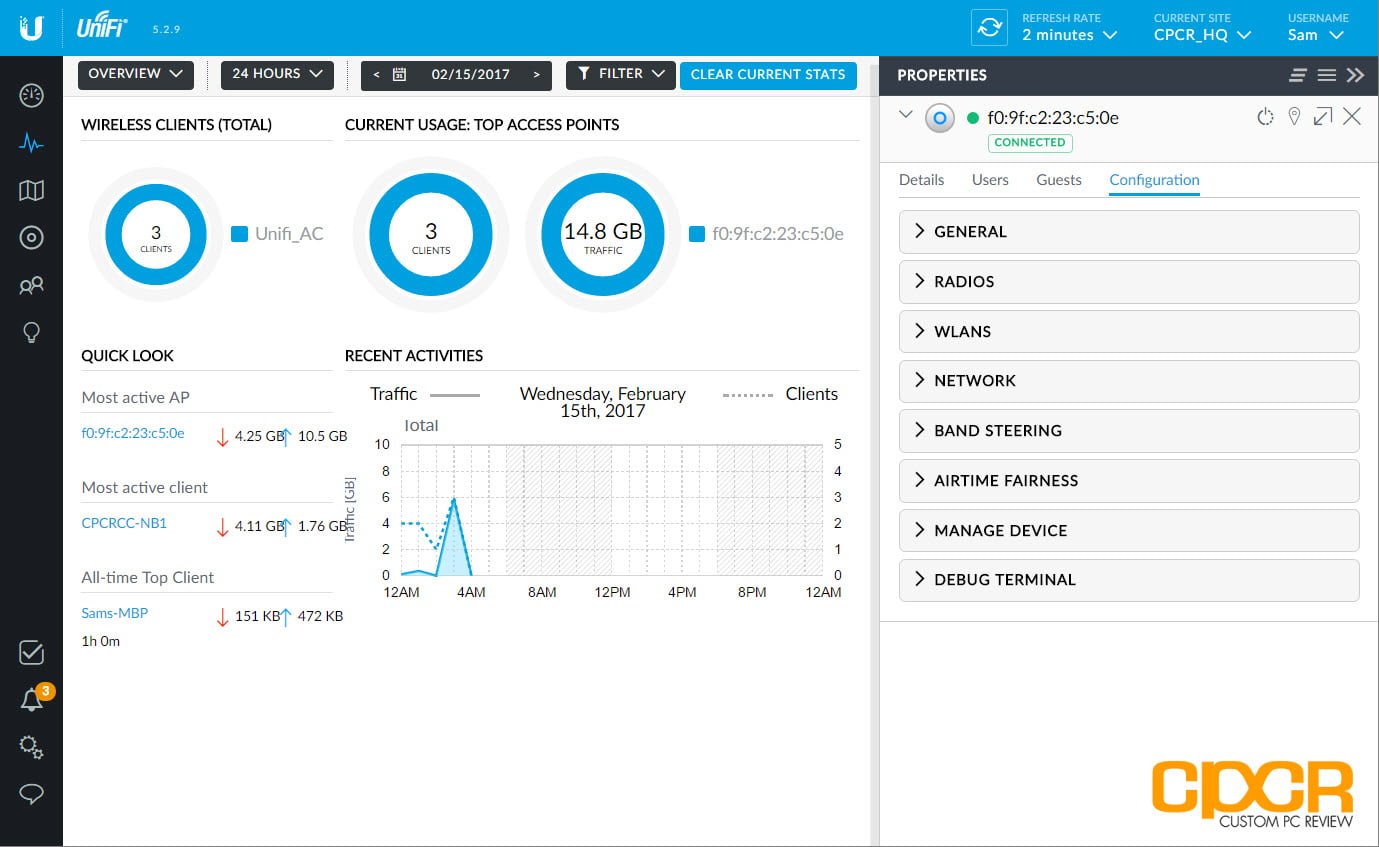Toggle the Traffic line legend
Viewport: 1379px width, 847px height.
coord(424,394)
